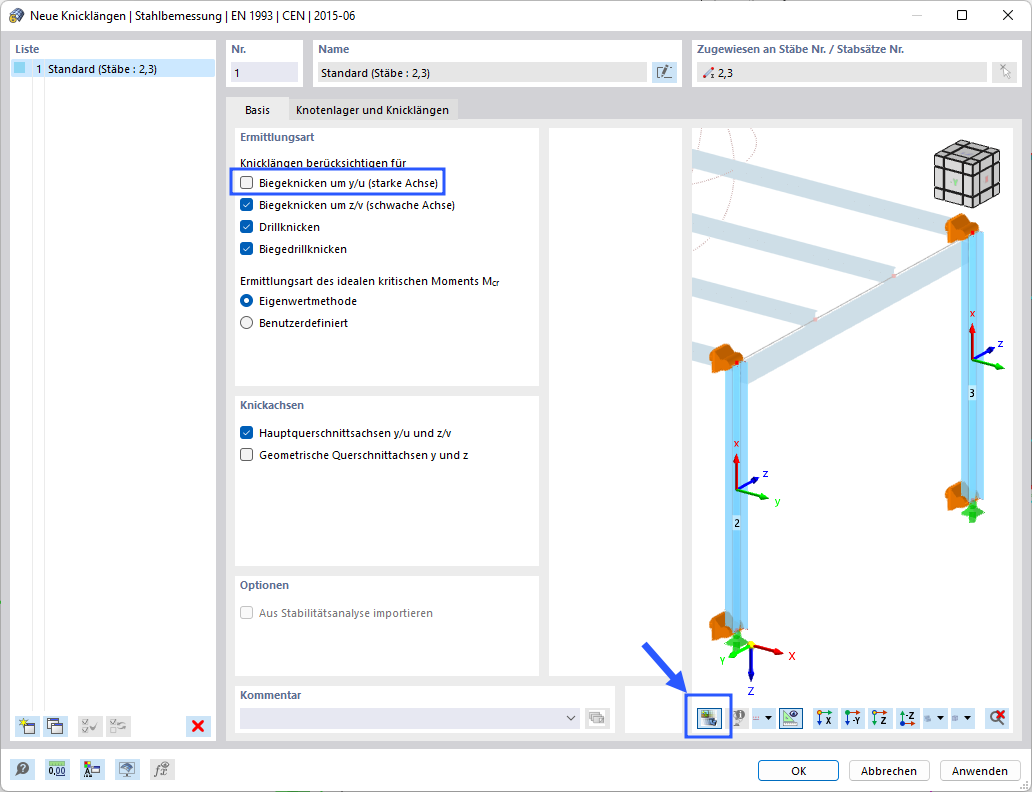
Task: Click the monitor with blue surface icon
Action: click(127, 769)
